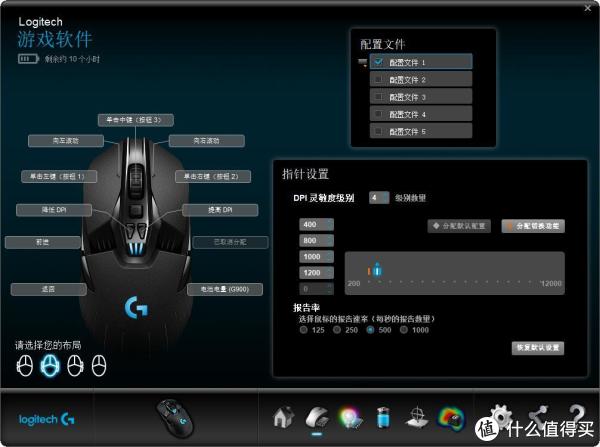Click the 向右滚动 assignment label
Screen dimensions: 600x447
tap(207, 141)
